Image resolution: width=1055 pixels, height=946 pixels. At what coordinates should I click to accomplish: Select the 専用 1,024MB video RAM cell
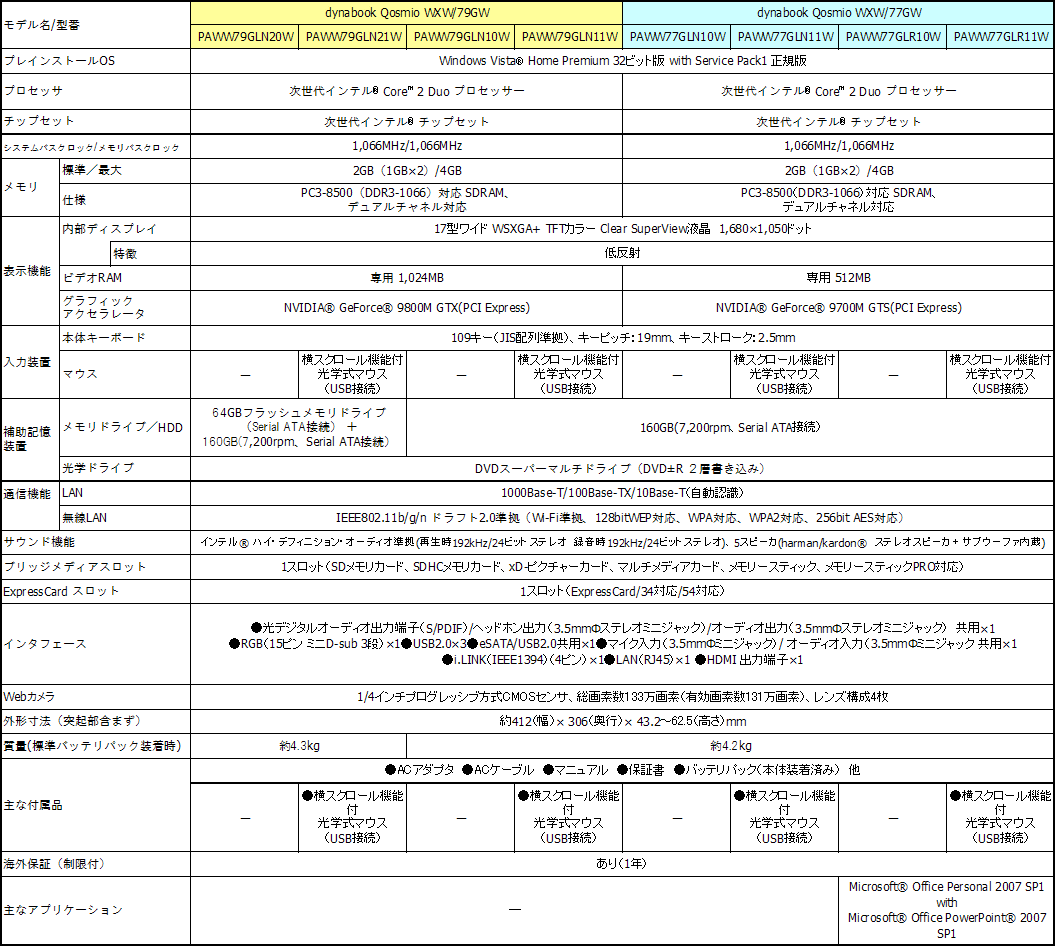pos(406,277)
